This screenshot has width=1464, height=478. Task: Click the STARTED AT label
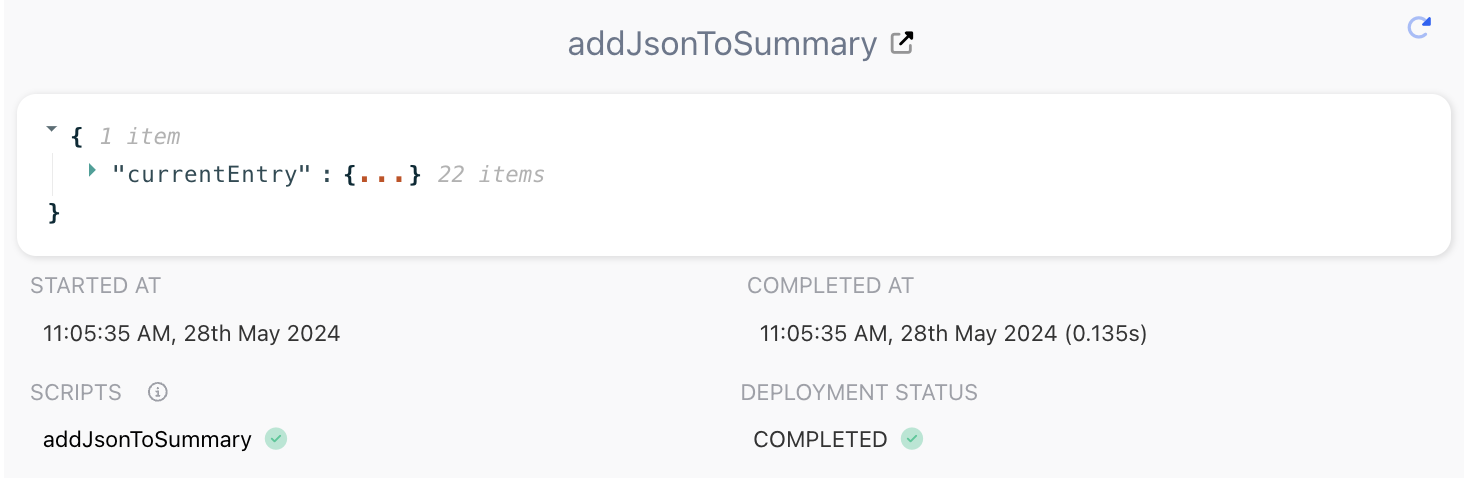coord(96,286)
